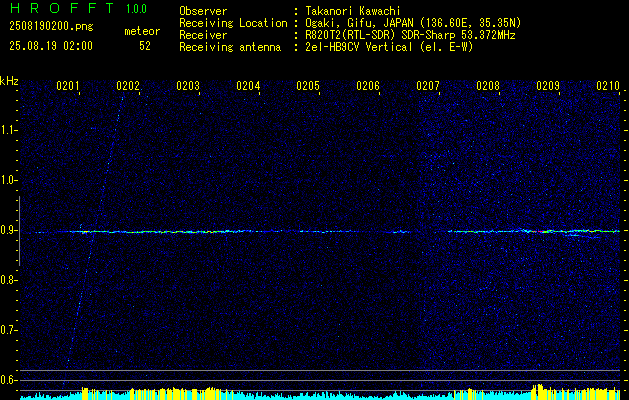
Task: Click the 0202 time marker
Action: click(128, 86)
